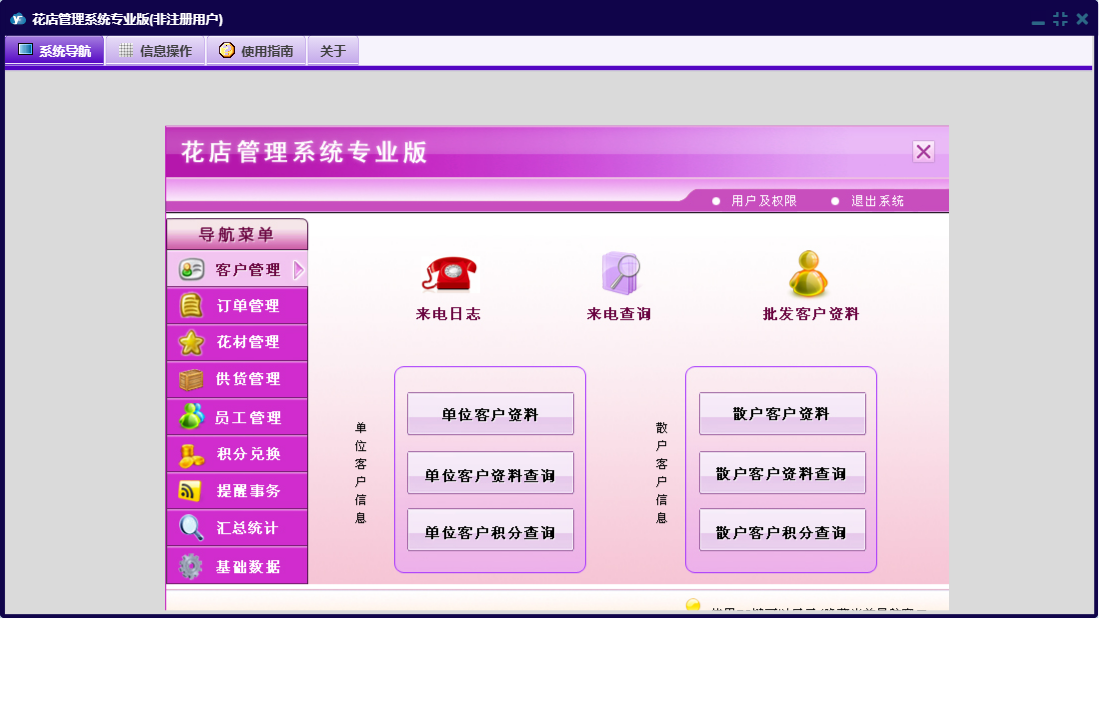Expand the 客户管理 arrow indicator
Screen dimensions: 1099x723
point(299,270)
